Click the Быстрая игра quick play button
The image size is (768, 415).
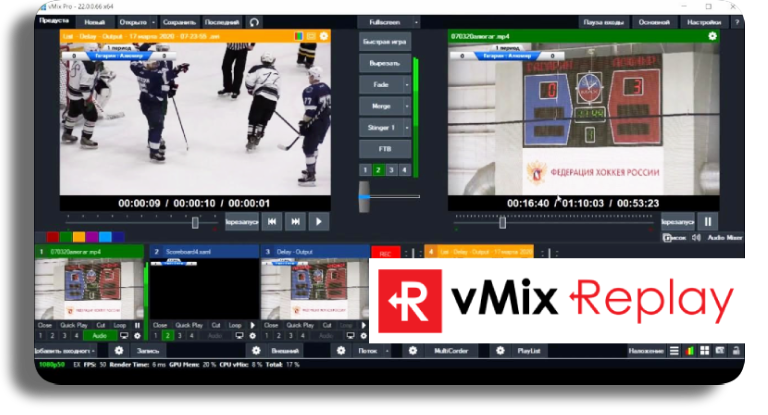pyautogui.click(x=384, y=42)
